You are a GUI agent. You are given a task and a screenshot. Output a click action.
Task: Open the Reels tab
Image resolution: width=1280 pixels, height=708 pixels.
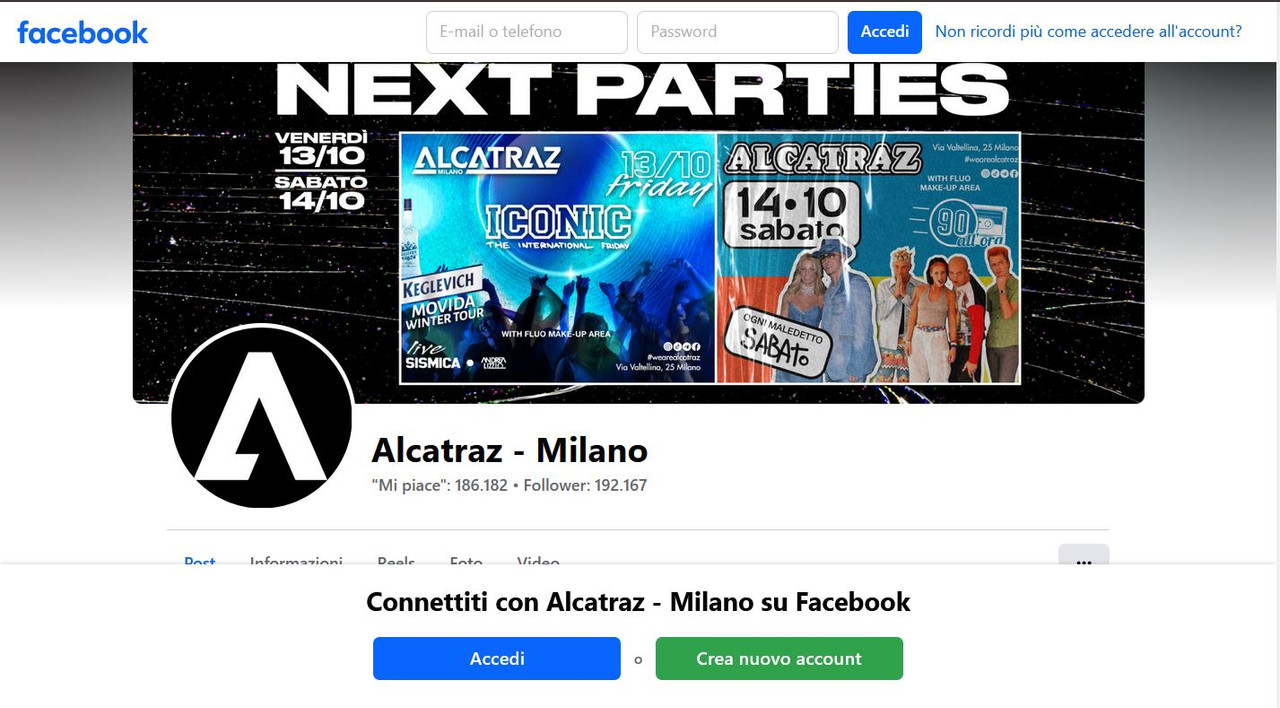coord(396,561)
